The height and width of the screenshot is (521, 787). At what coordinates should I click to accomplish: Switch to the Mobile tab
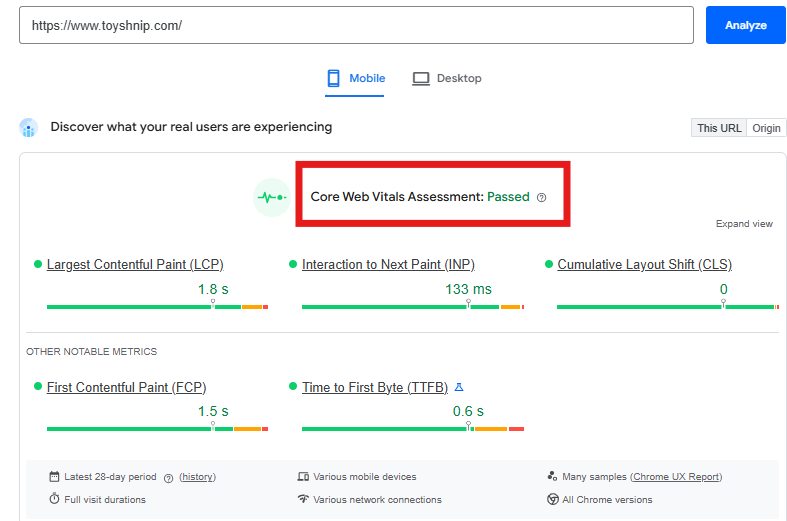355,78
